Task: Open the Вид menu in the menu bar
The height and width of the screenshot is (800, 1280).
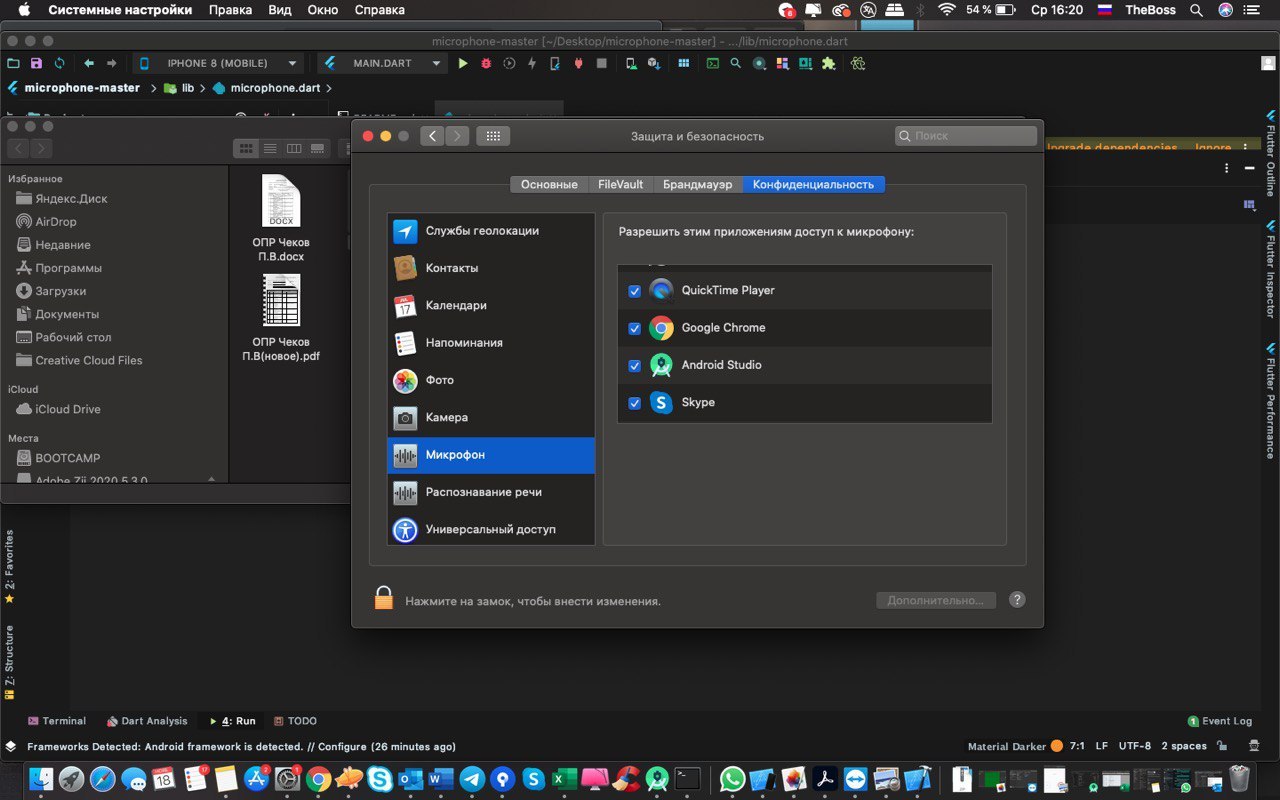Action: pos(280,10)
